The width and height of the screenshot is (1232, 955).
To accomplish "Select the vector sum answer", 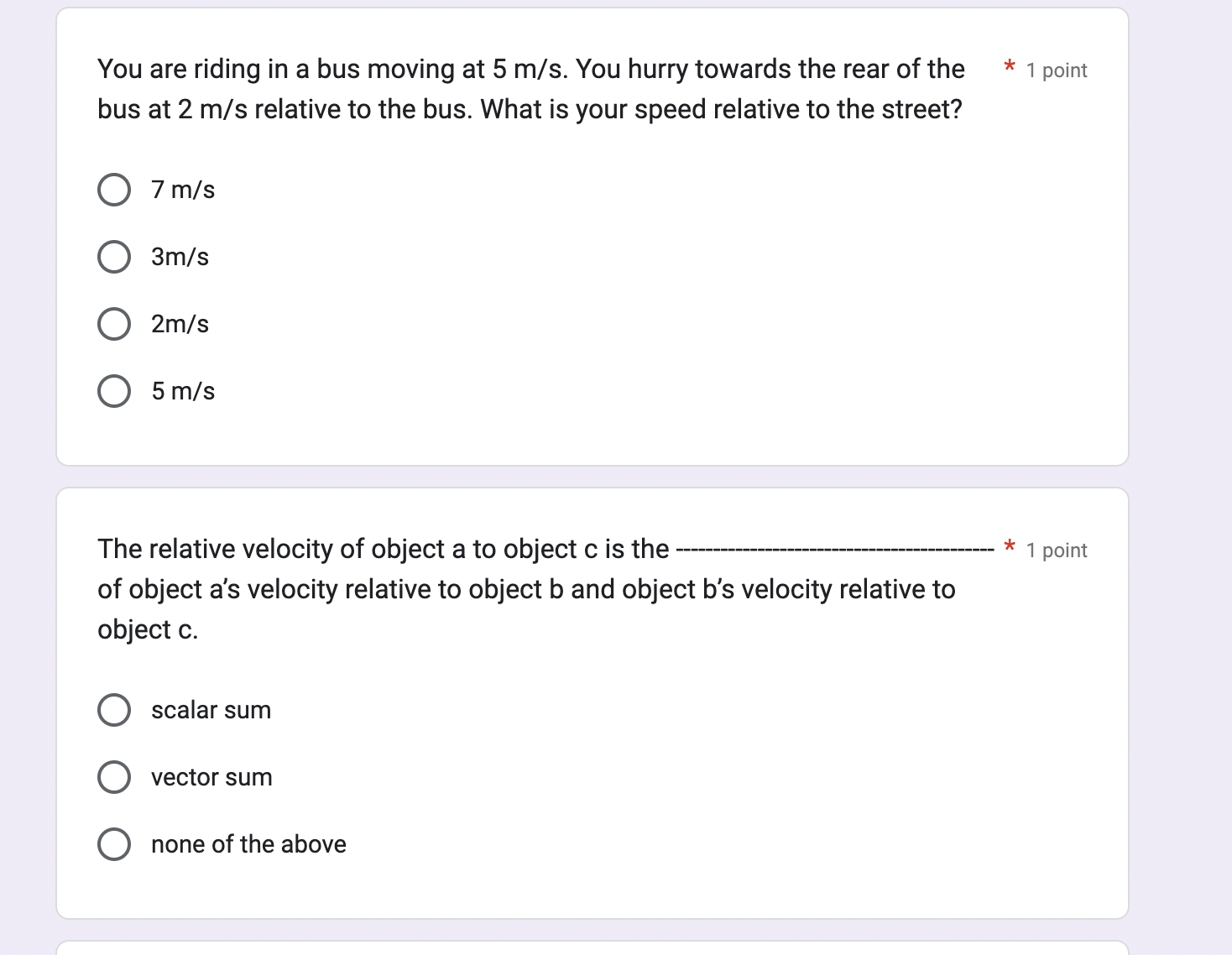I will click(x=115, y=776).
